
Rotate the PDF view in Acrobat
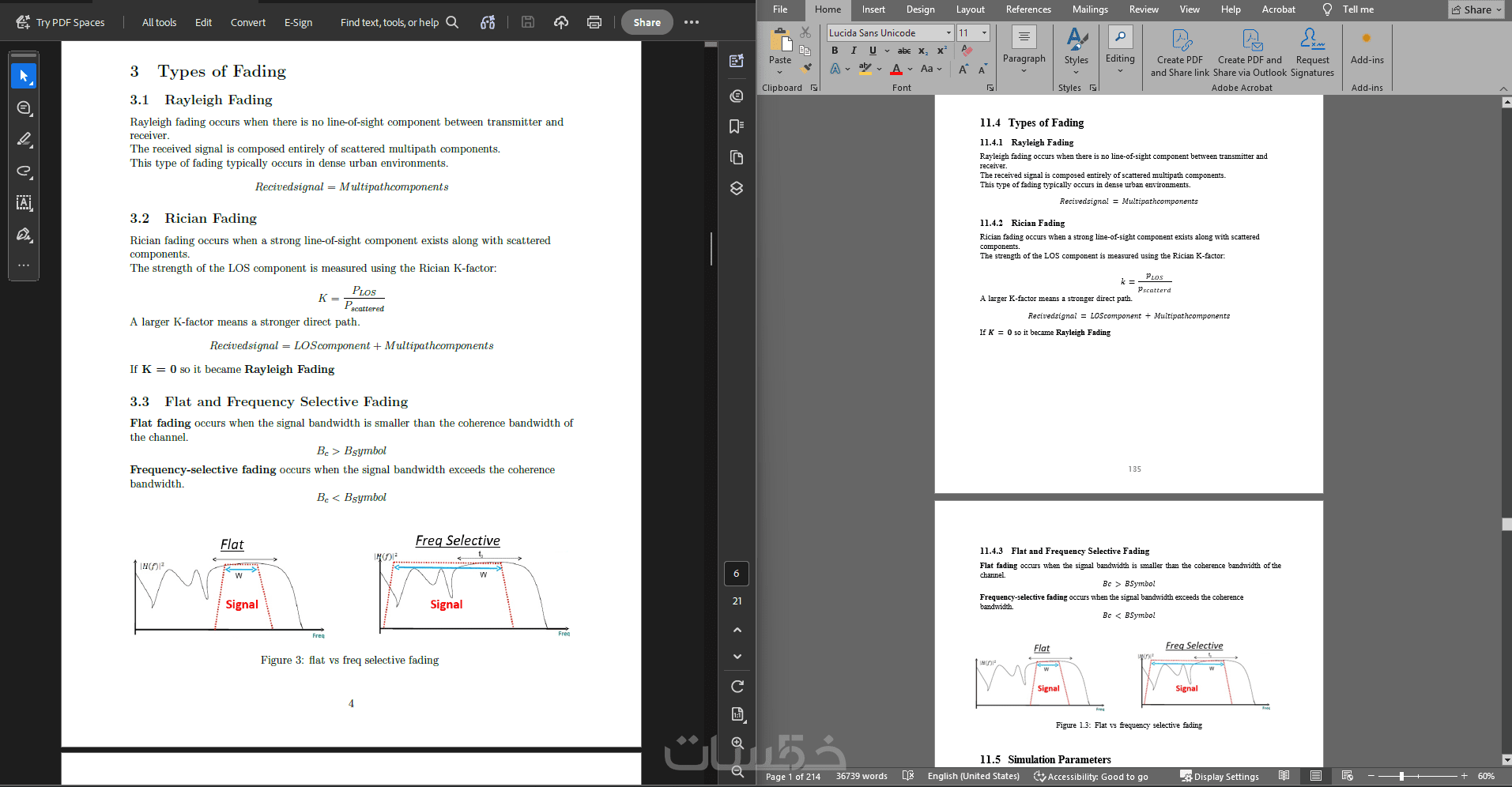pos(737,686)
